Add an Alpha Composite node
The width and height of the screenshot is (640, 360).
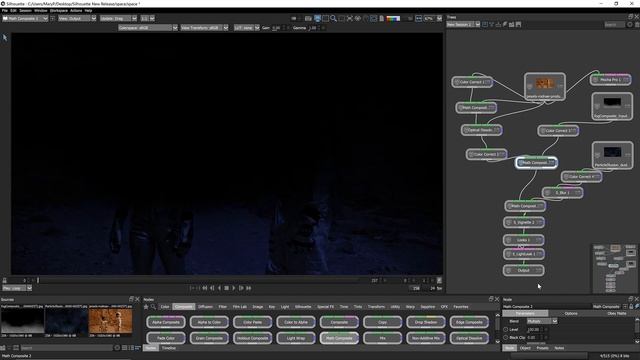click(x=166, y=322)
